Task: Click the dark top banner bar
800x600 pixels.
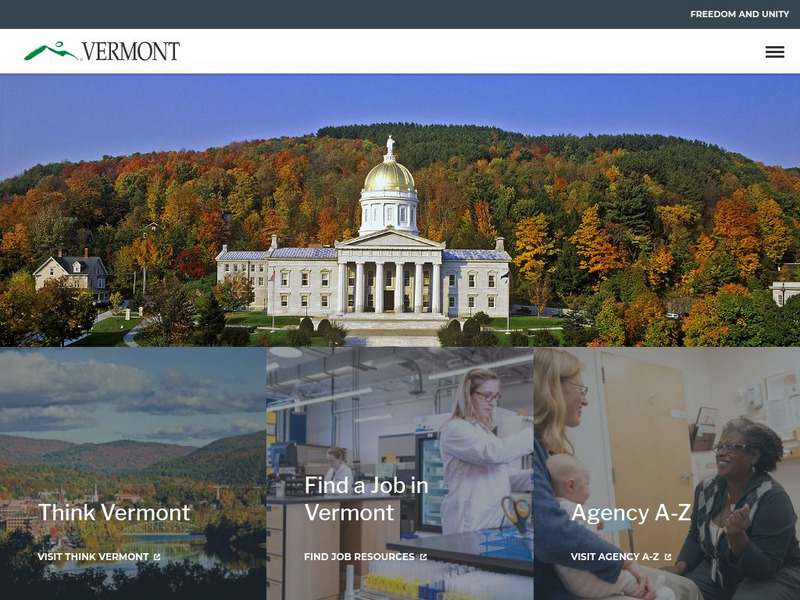Action: (x=400, y=14)
